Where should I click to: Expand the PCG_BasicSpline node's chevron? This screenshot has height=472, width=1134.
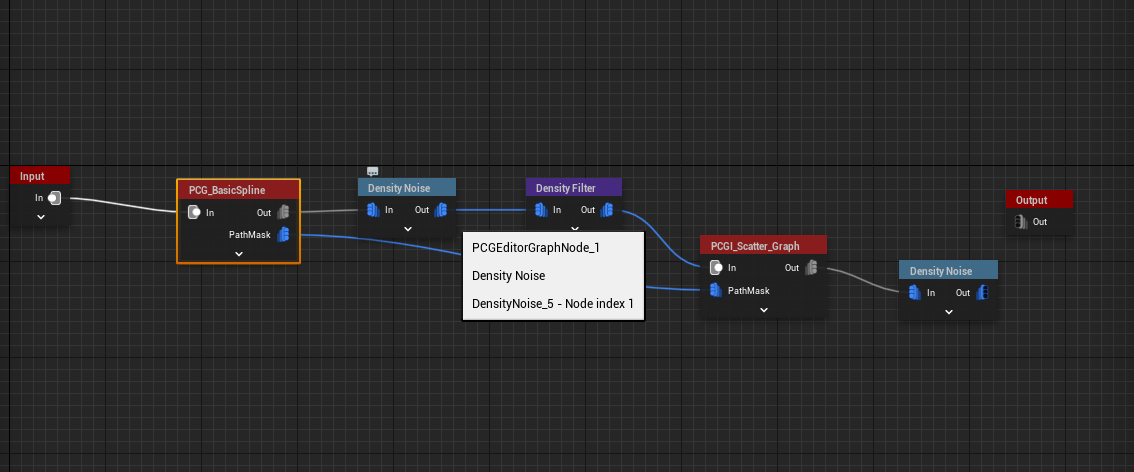coord(239,254)
